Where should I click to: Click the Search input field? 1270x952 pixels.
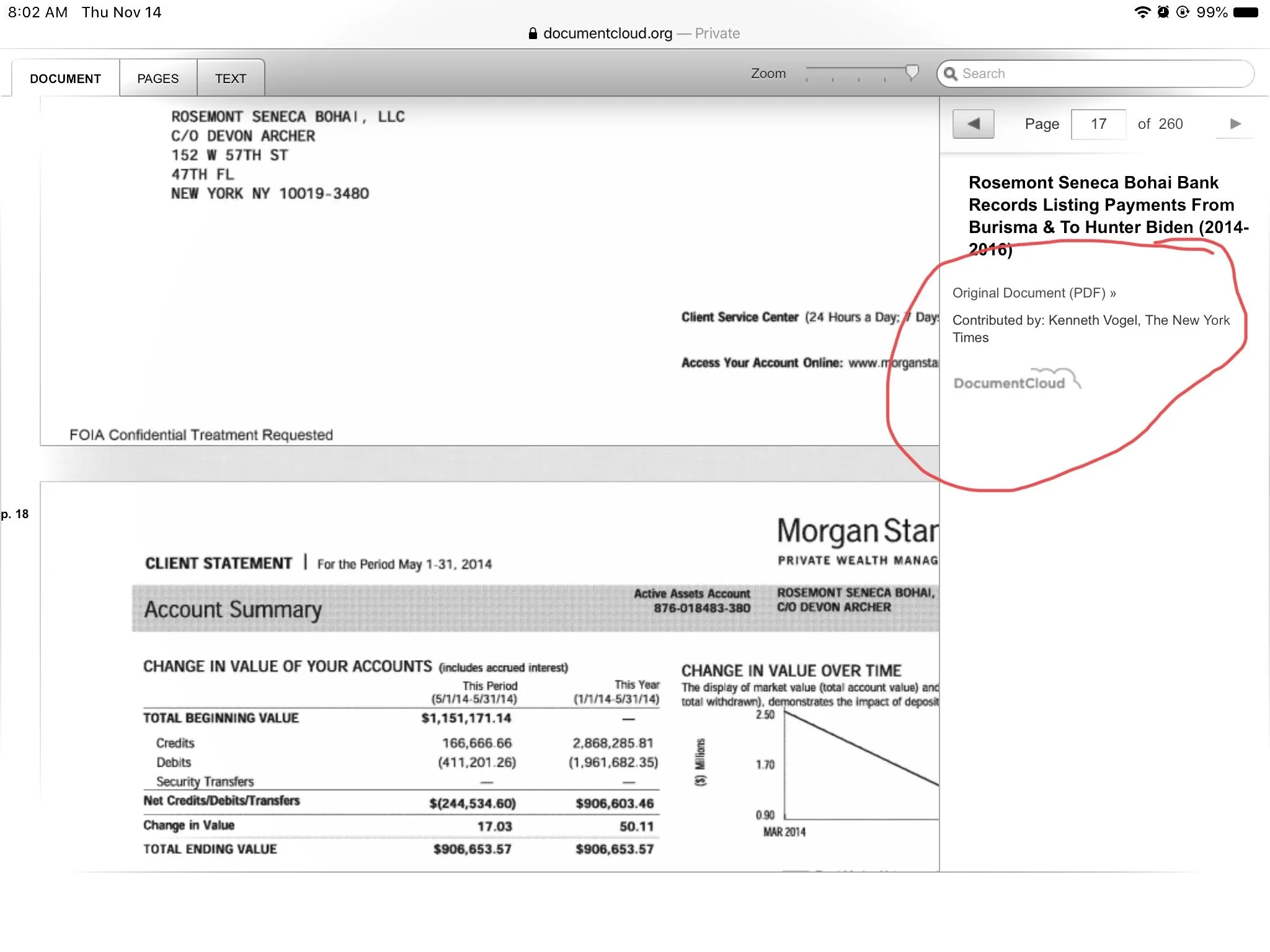1098,74
